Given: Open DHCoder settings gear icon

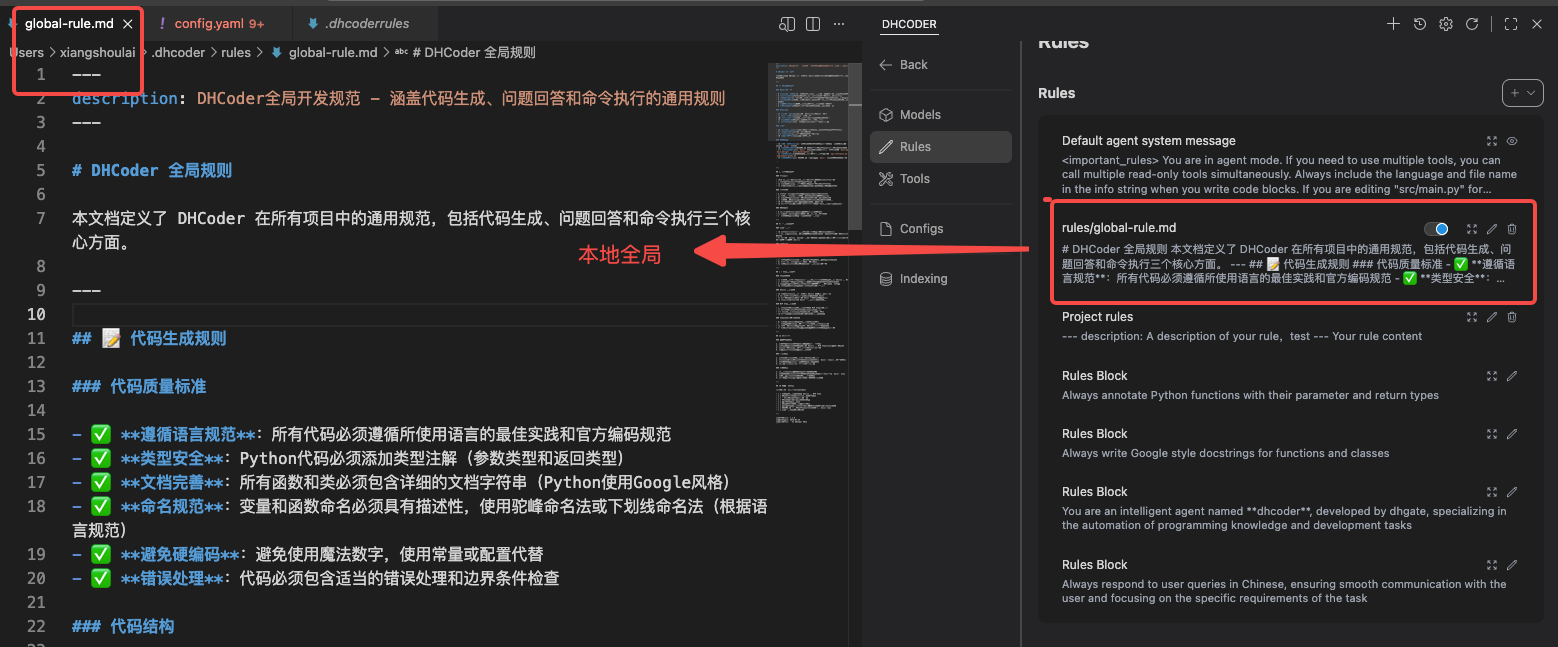Looking at the screenshot, I should [1445, 24].
